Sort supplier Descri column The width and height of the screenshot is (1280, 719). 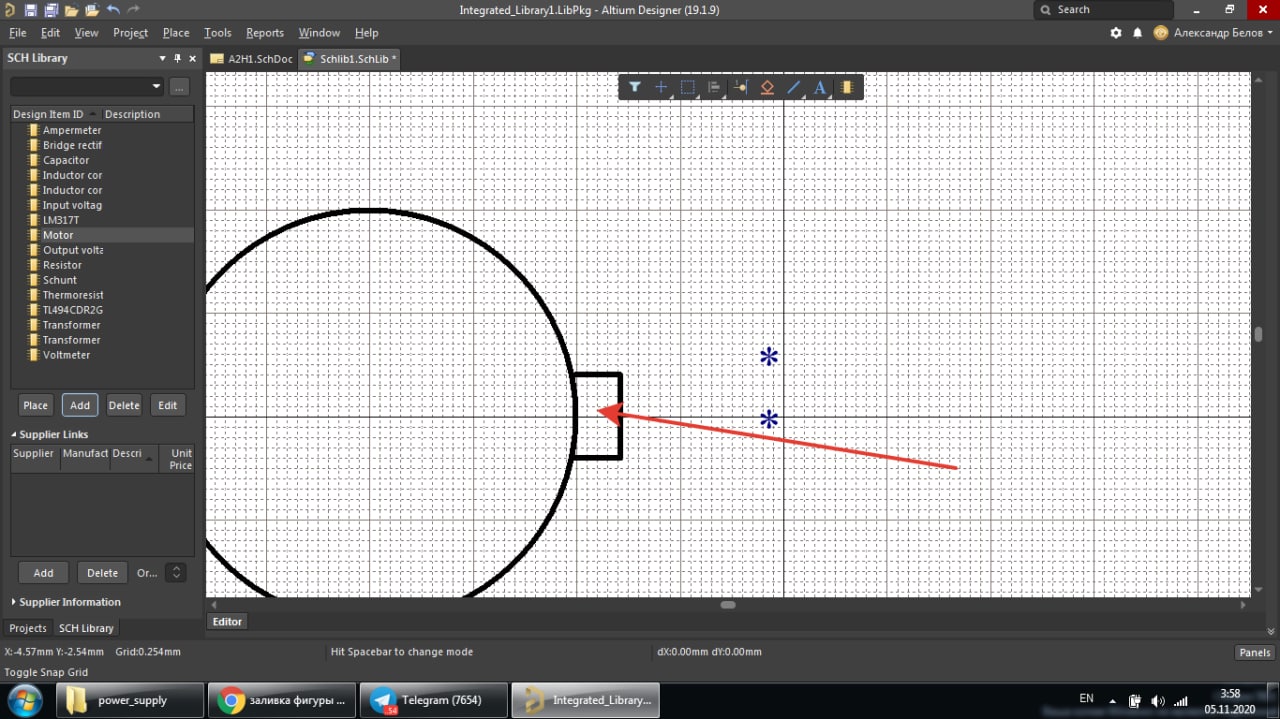pyautogui.click(x=134, y=459)
